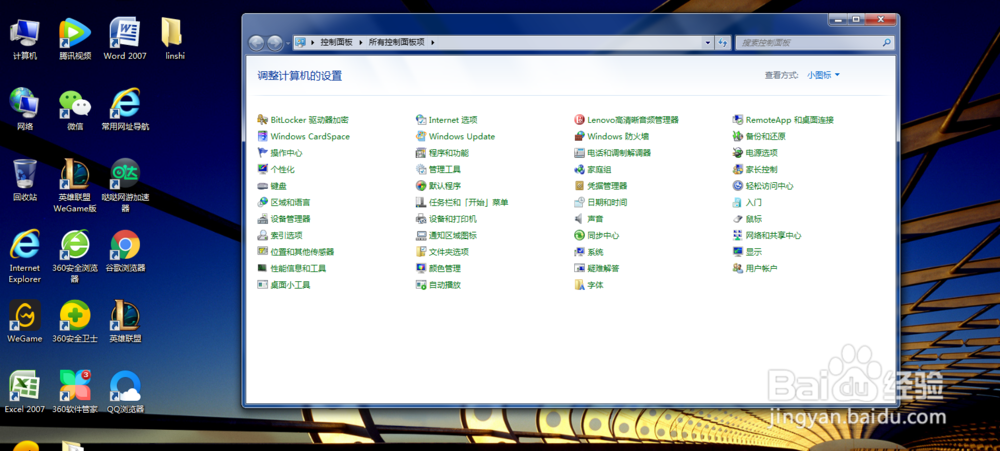Screen dimensions: 1000x451
Task: Select the 英雄联盟WeGame版 desktop icon
Action: click(75, 185)
